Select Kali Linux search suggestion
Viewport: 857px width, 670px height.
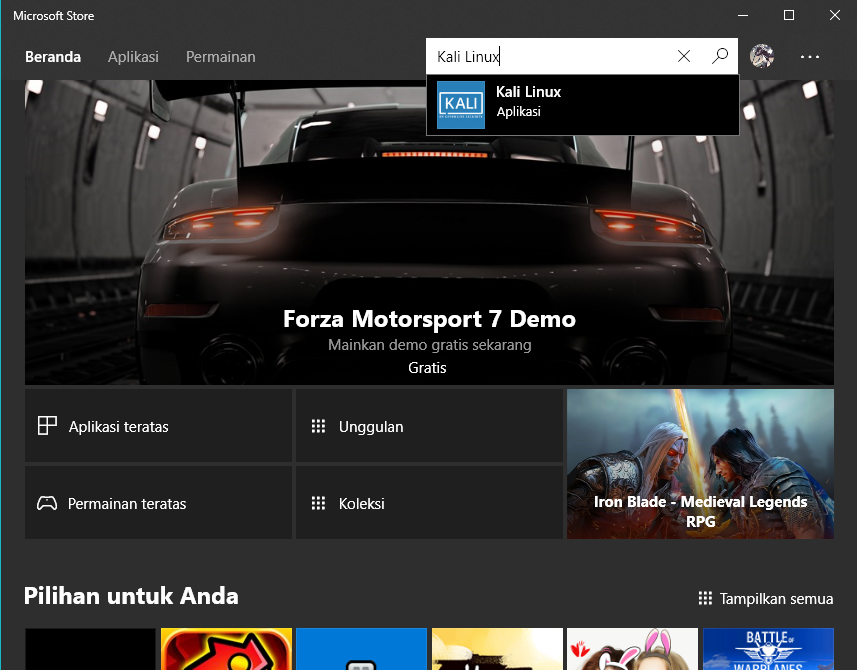coord(583,105)
